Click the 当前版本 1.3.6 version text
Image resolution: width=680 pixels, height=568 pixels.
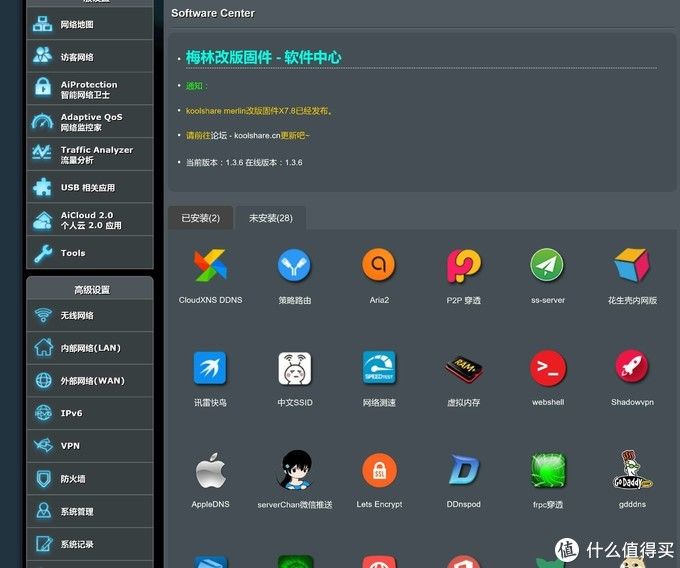click(244, 163)
